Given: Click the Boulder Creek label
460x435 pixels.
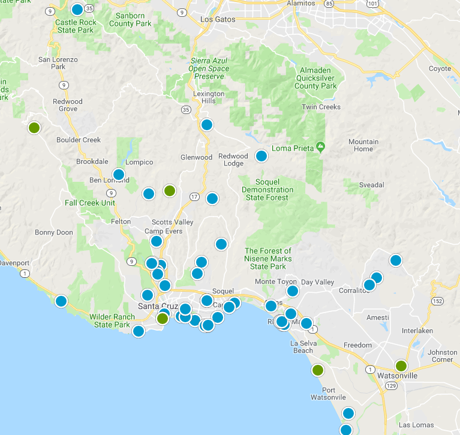Looking at the screenshot, I should (79, 140).
